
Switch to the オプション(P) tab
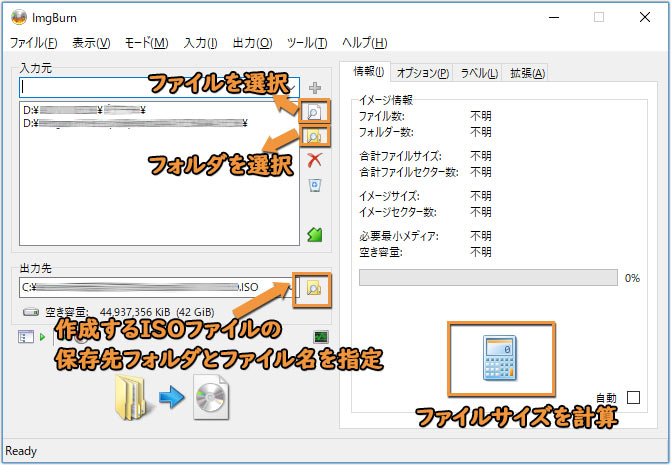pos(422,73)
